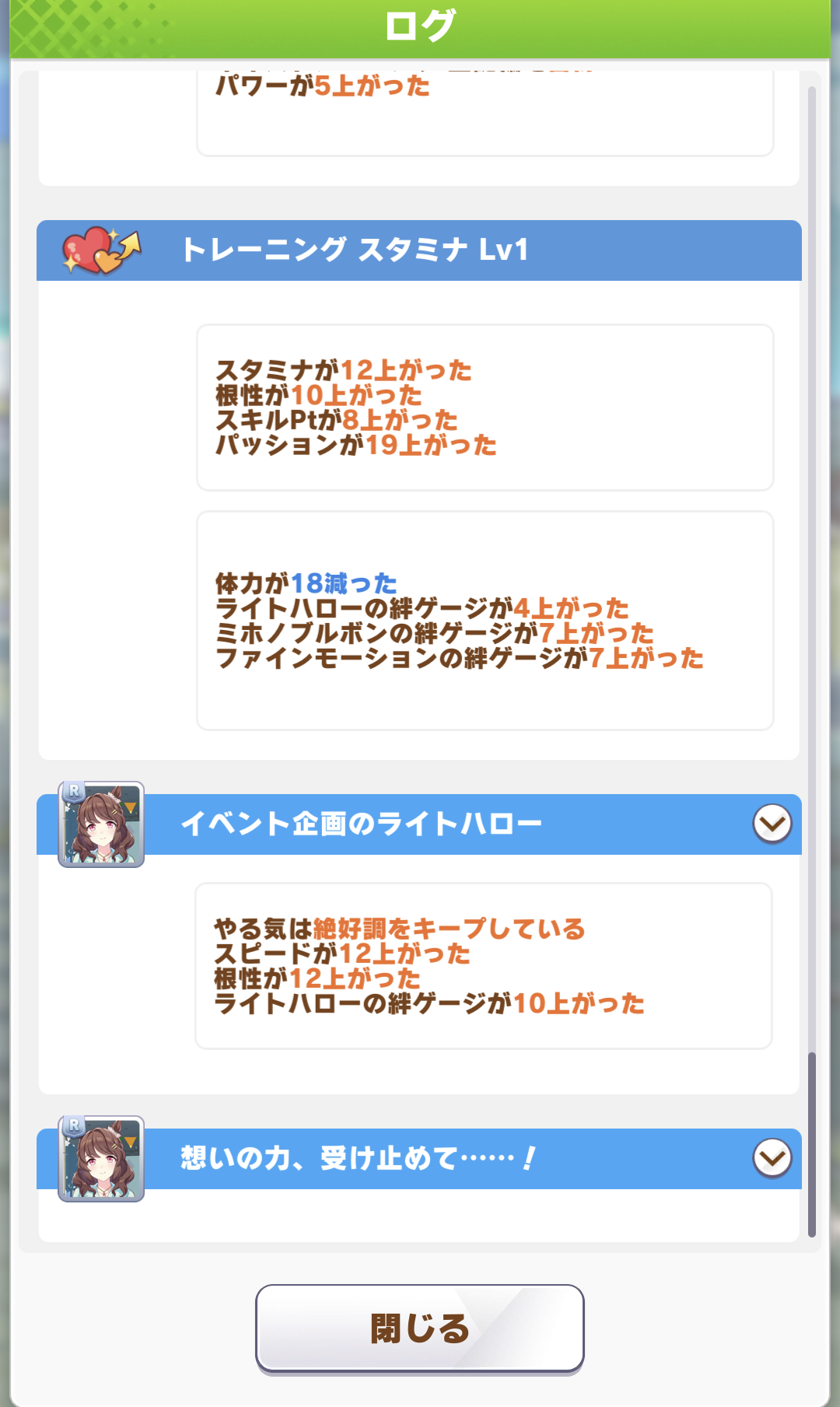Select the トレーニング スタミナ Lv1 header
Viewport: 840px width, 1407px height.
tap(419, 250)
